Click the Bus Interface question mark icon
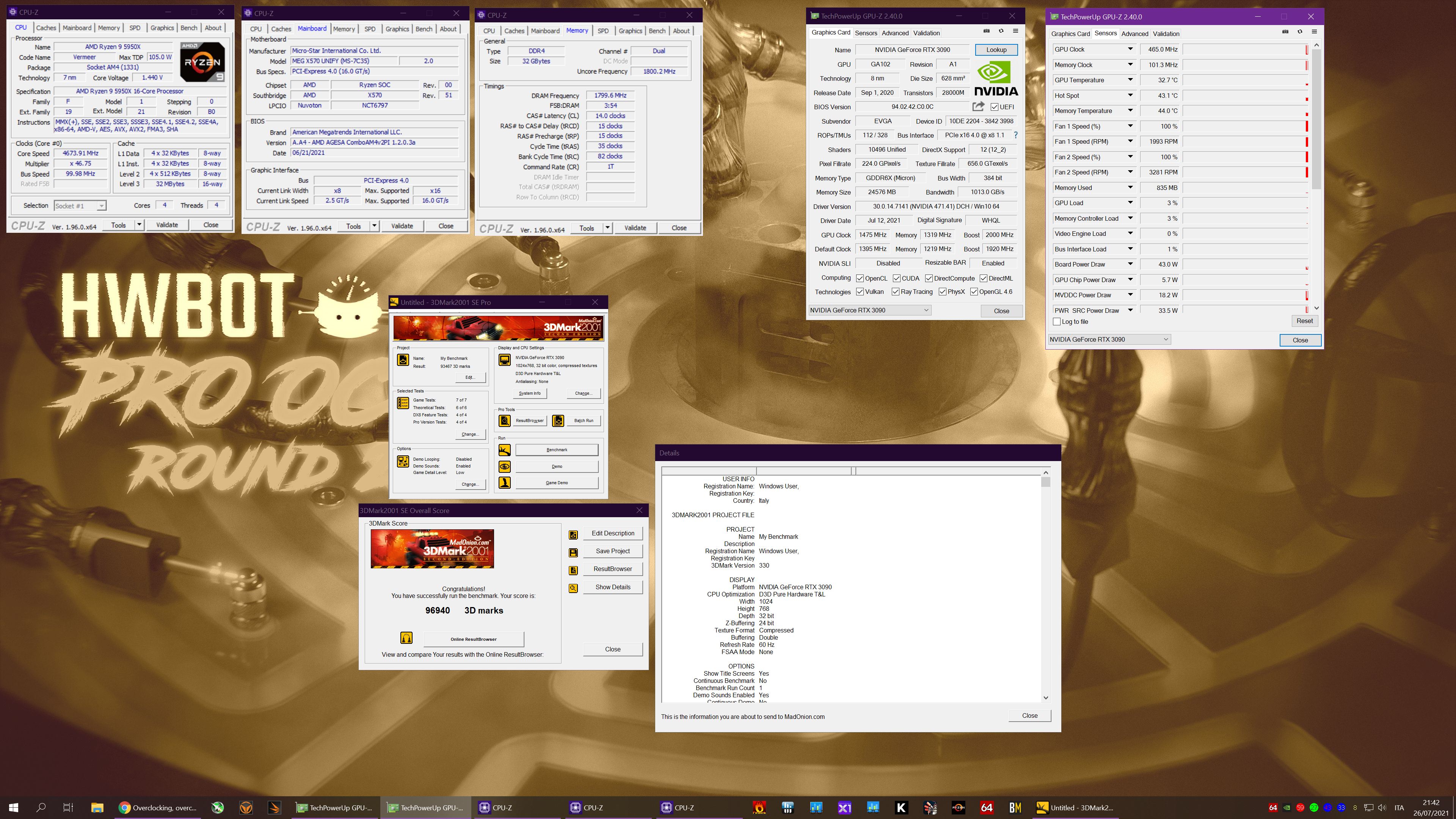This screenshot has width=1456, height=819. (x=1016, y=135)
